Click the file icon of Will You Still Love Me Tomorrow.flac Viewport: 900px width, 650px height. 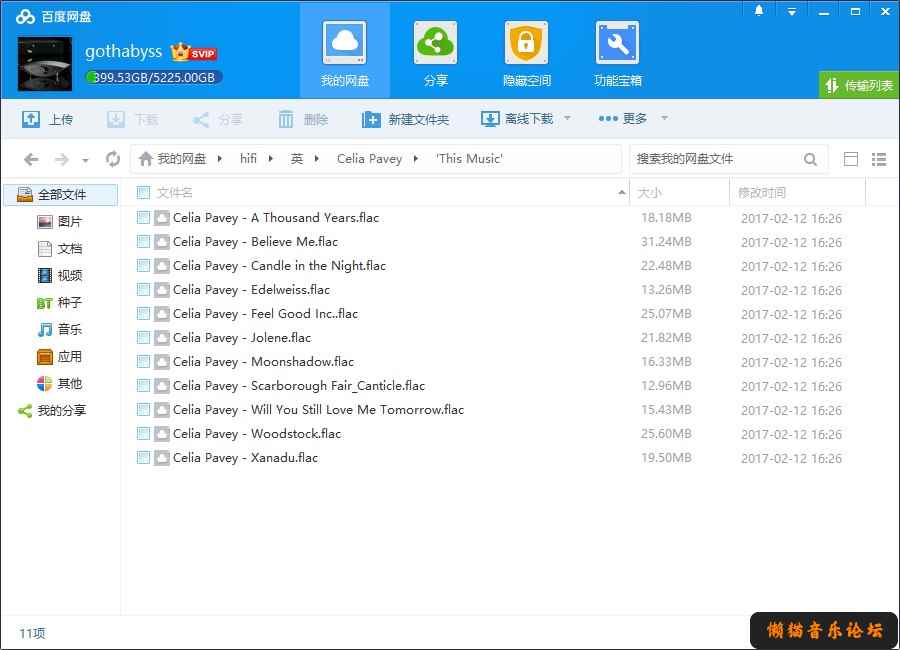(162, 409)
